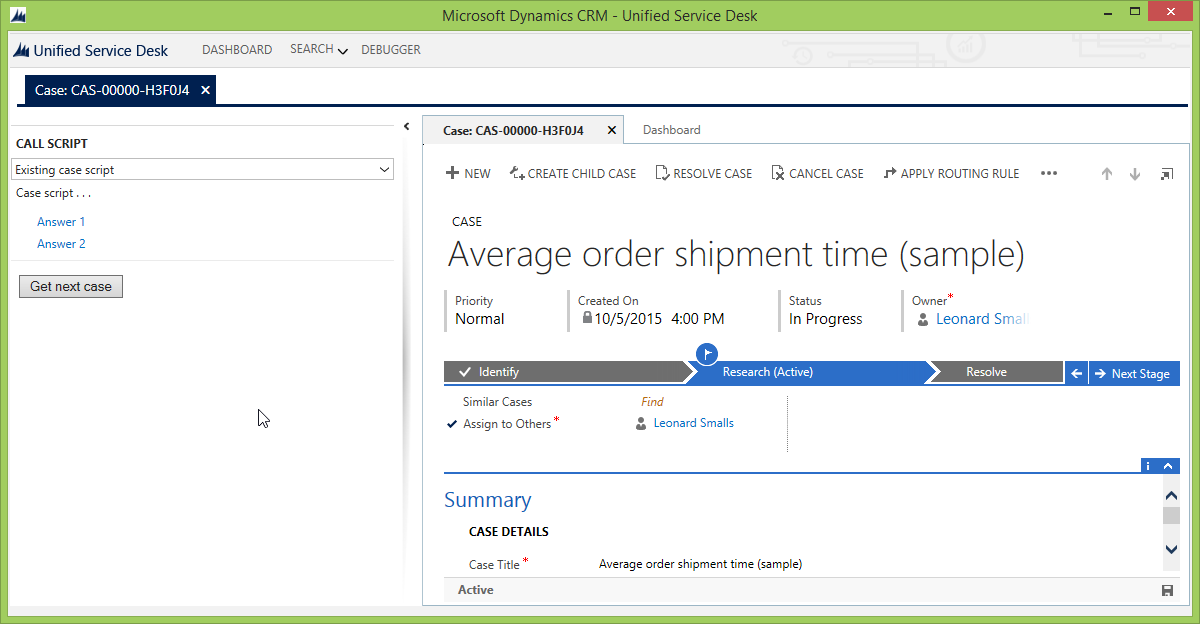1200x624 pixels.
Task: Click the Case Title field value
Action: tap(700, 564)
